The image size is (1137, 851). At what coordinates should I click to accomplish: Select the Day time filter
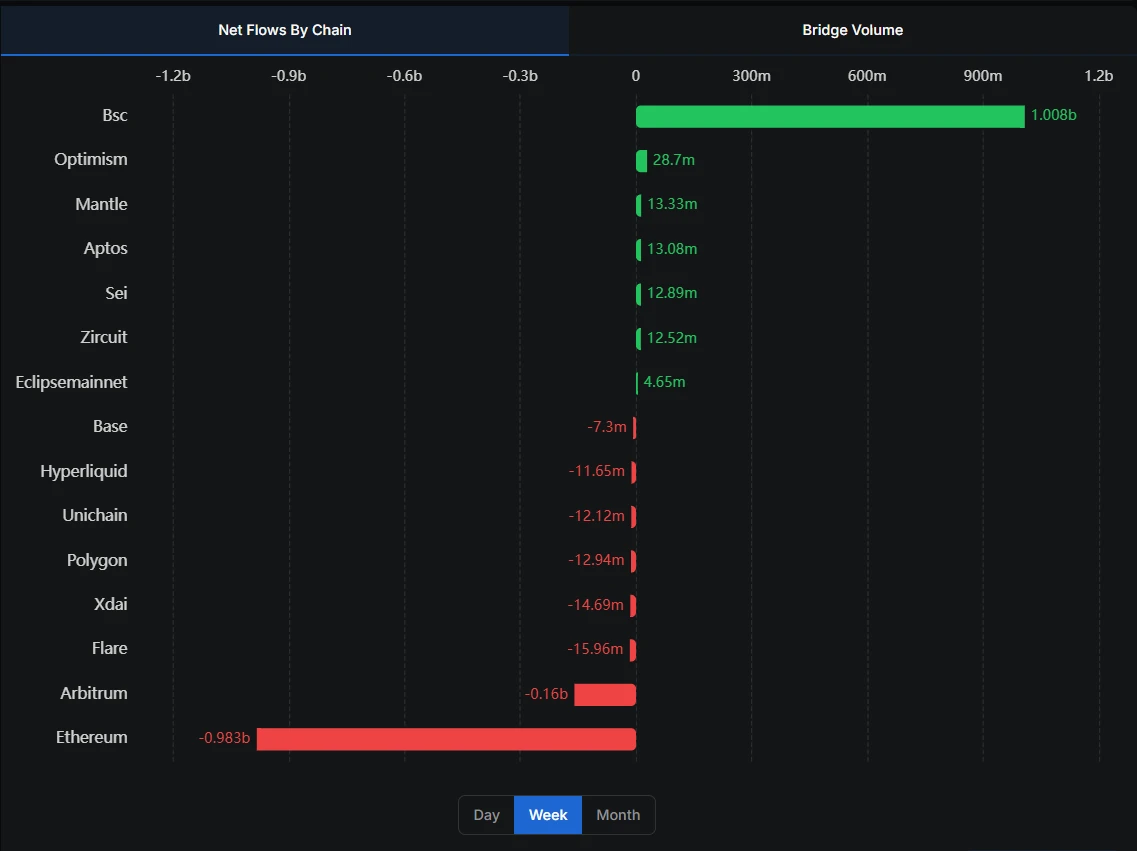click(x=487, y=814)
